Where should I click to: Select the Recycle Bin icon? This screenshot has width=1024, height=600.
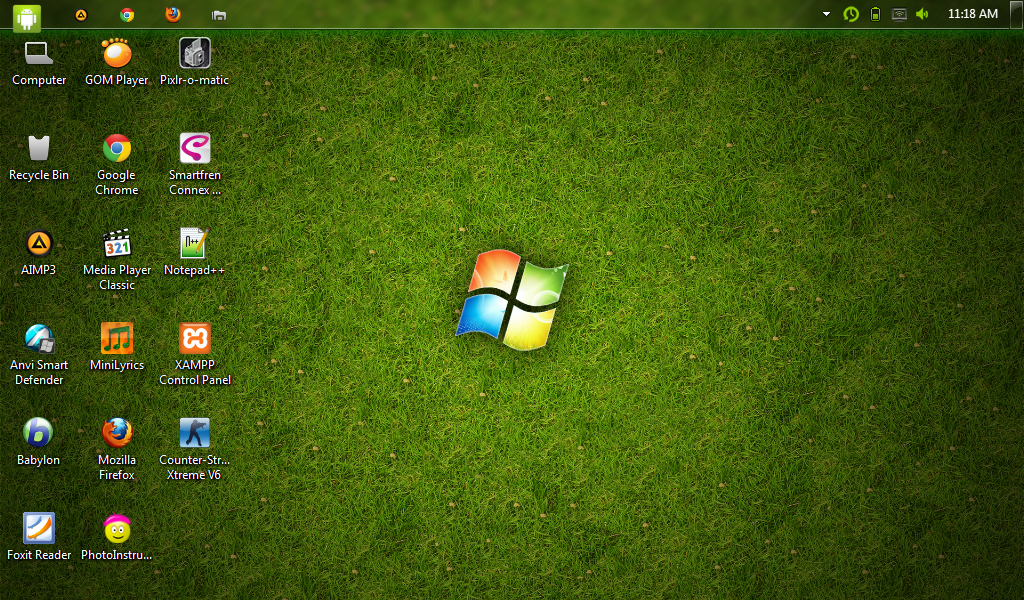pos(39,157)
